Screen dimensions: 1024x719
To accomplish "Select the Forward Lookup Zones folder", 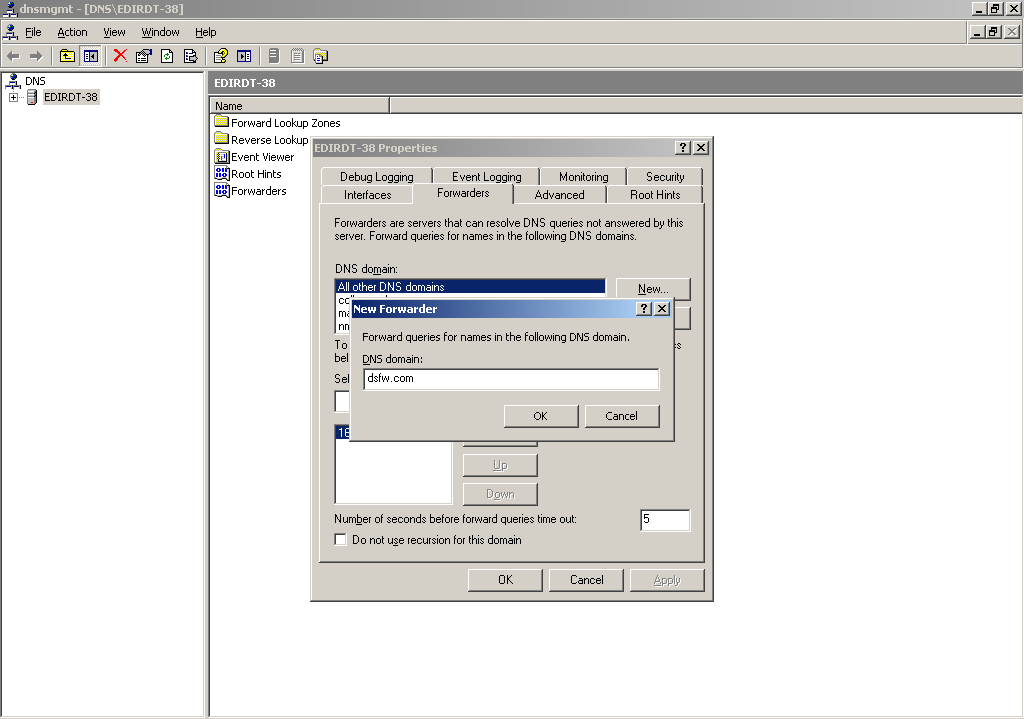I will (285, 123).
